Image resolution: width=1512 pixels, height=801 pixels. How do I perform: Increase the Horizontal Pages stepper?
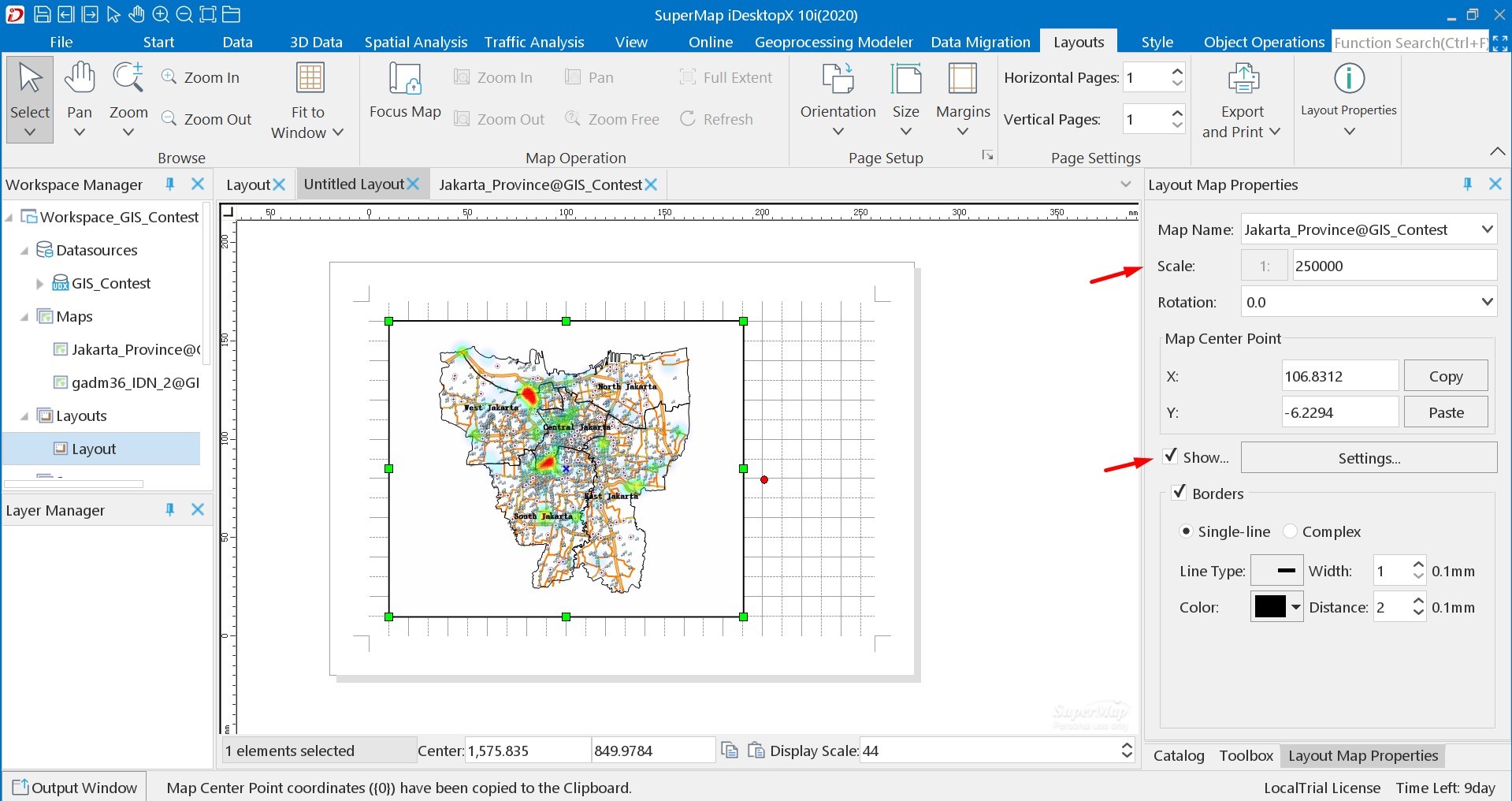tap(1177, 69)
